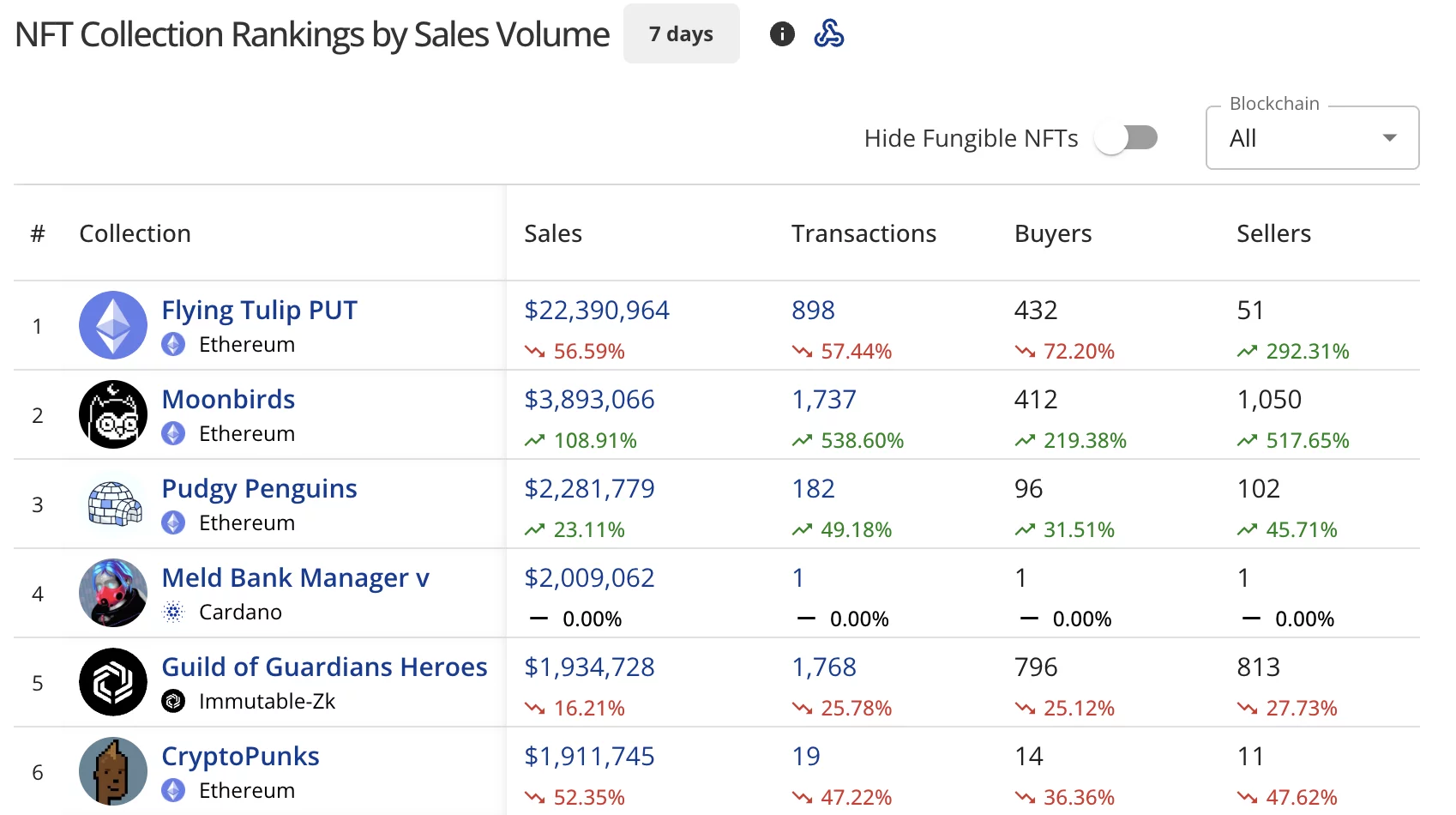The image size is (1456, 815).
Task: Click the Blockchain dropdown arrow
Action: click(x=1389, y=137)
